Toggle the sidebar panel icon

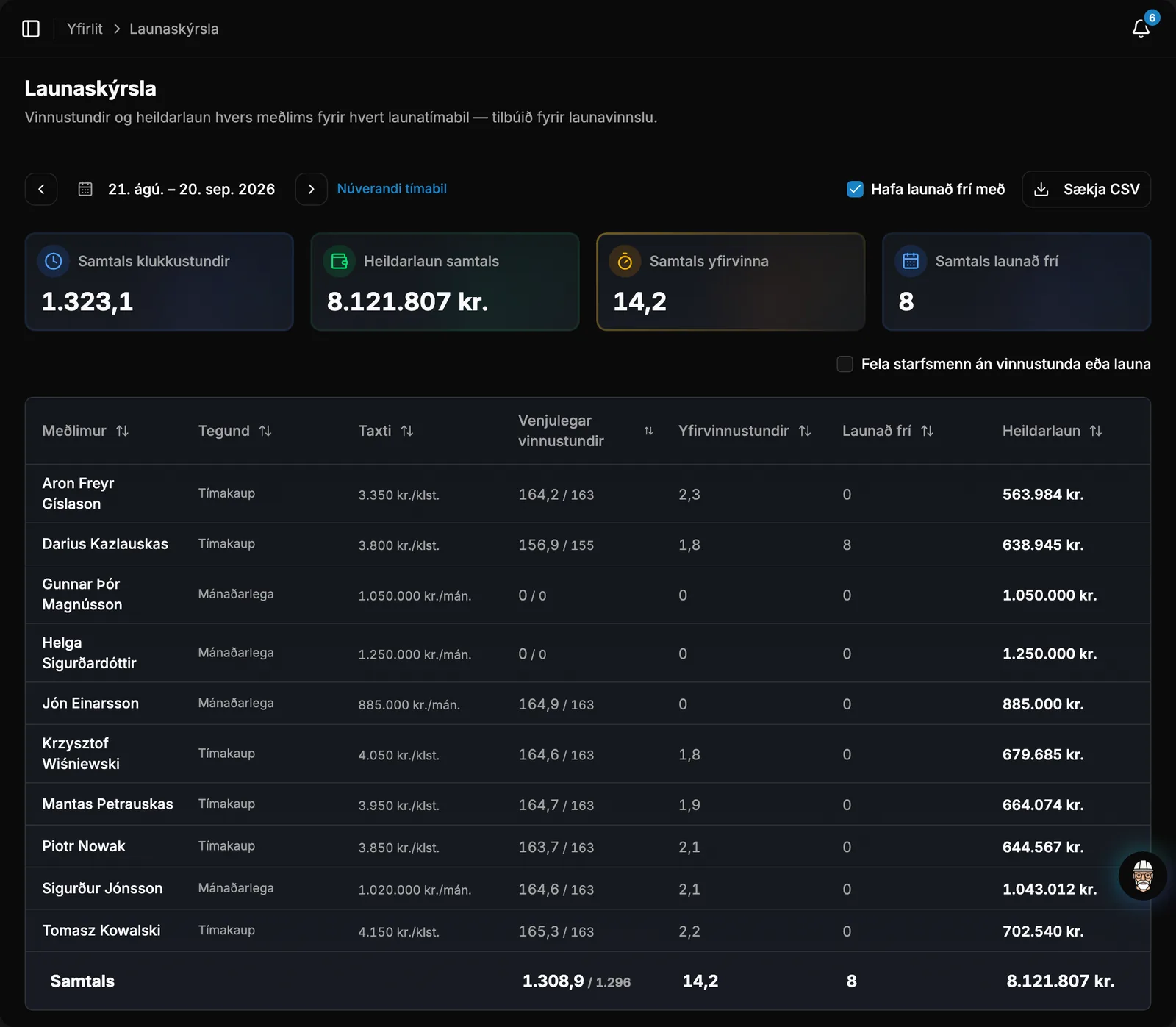[x=31, y=29]
